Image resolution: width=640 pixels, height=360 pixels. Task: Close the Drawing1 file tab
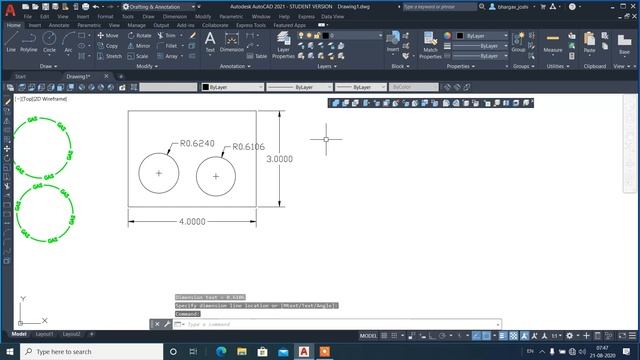[107, 76]
